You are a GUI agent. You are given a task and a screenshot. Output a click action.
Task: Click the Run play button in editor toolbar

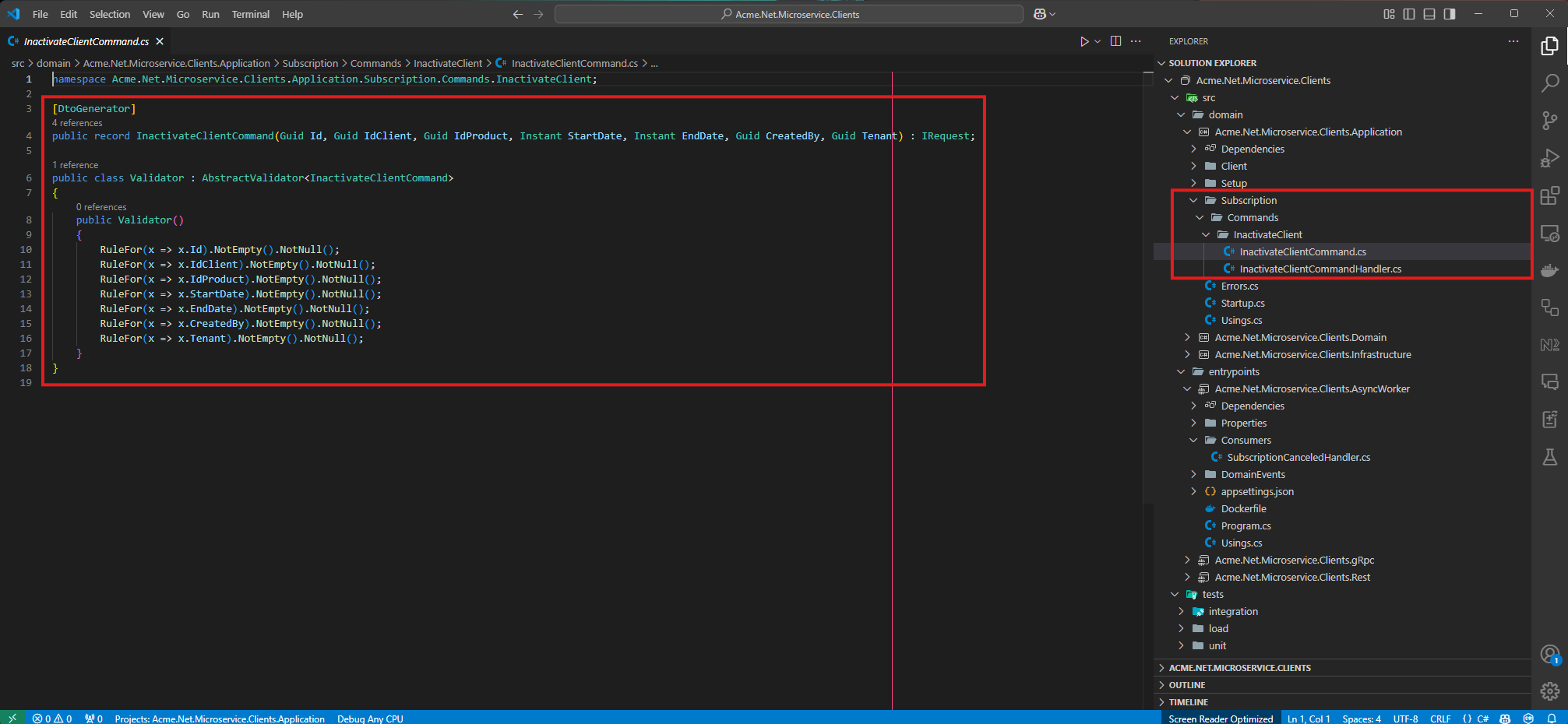tap(1084, 41)
